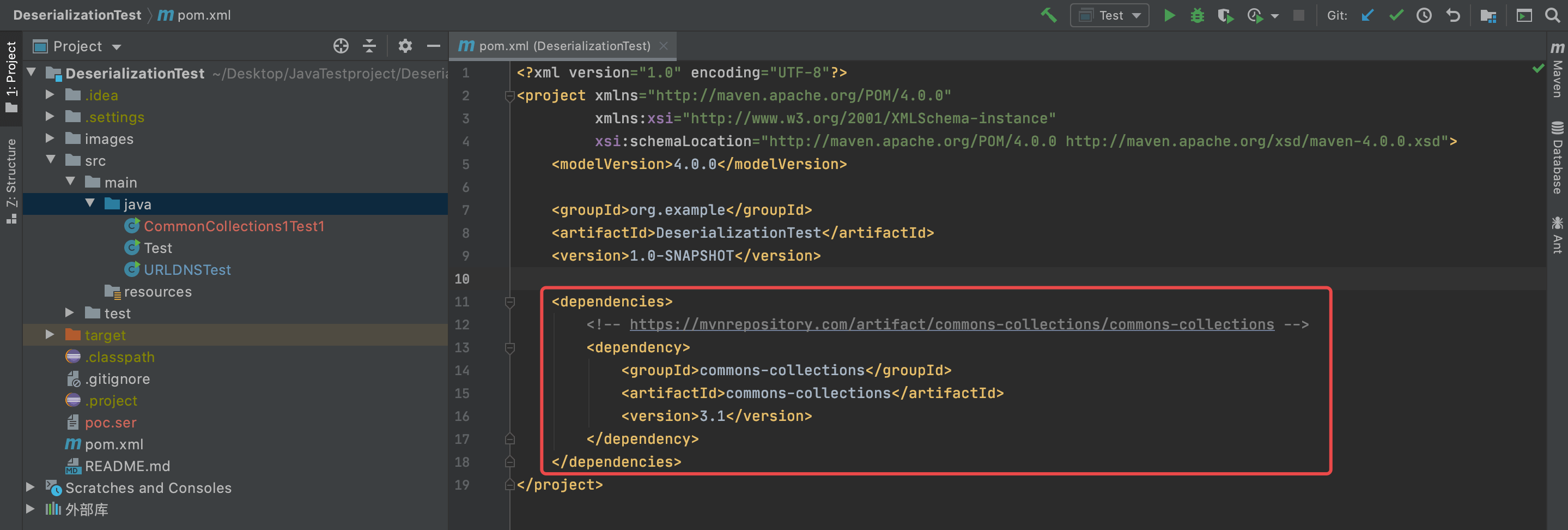
Task: Open the mvnrepository commons-collections link
Action: [x=951, y=324]
